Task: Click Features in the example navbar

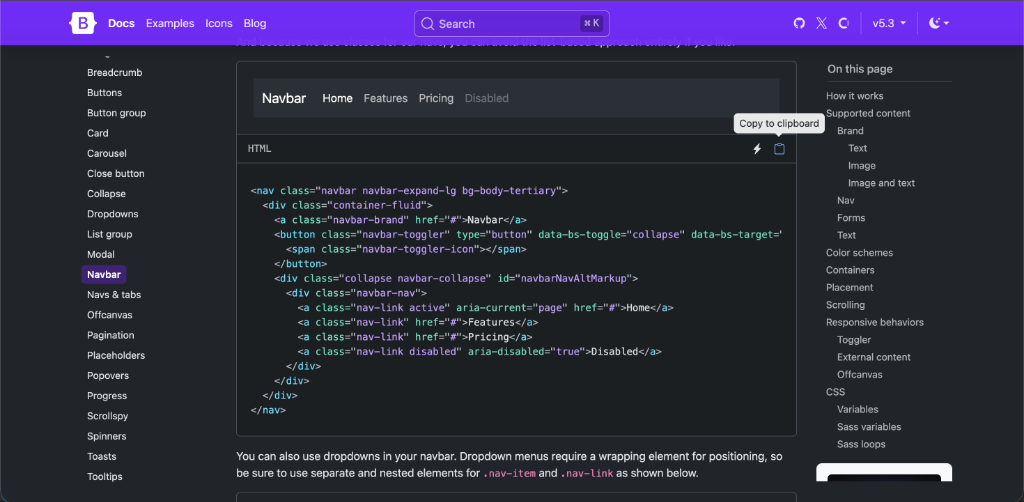Action: (385, 99)
